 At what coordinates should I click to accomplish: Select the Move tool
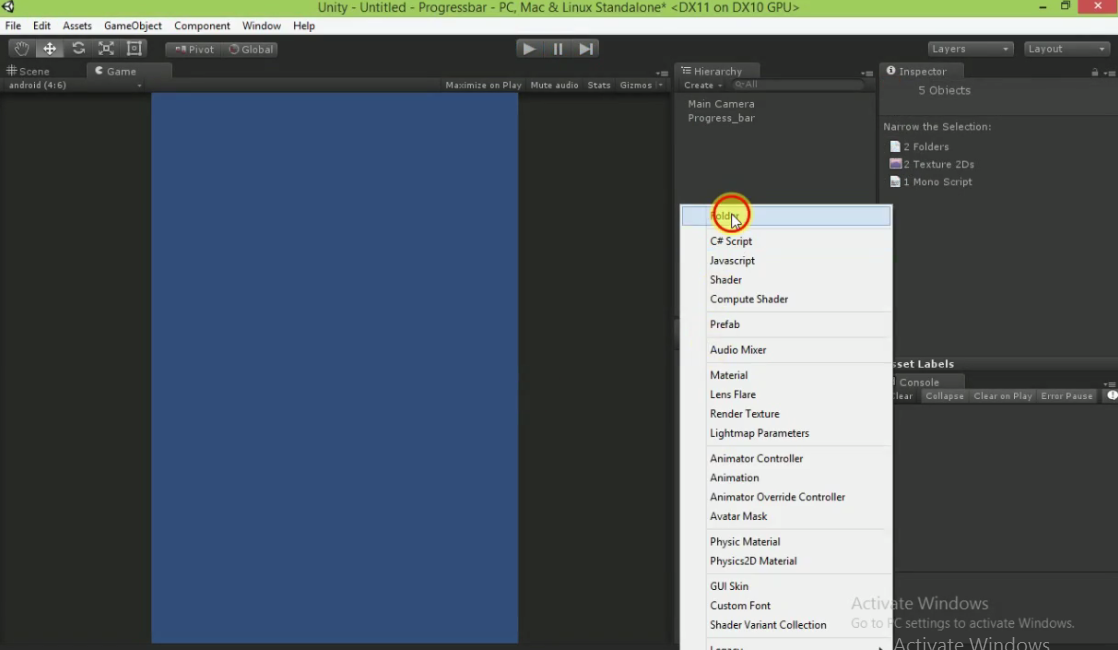(x=50, y=48)
